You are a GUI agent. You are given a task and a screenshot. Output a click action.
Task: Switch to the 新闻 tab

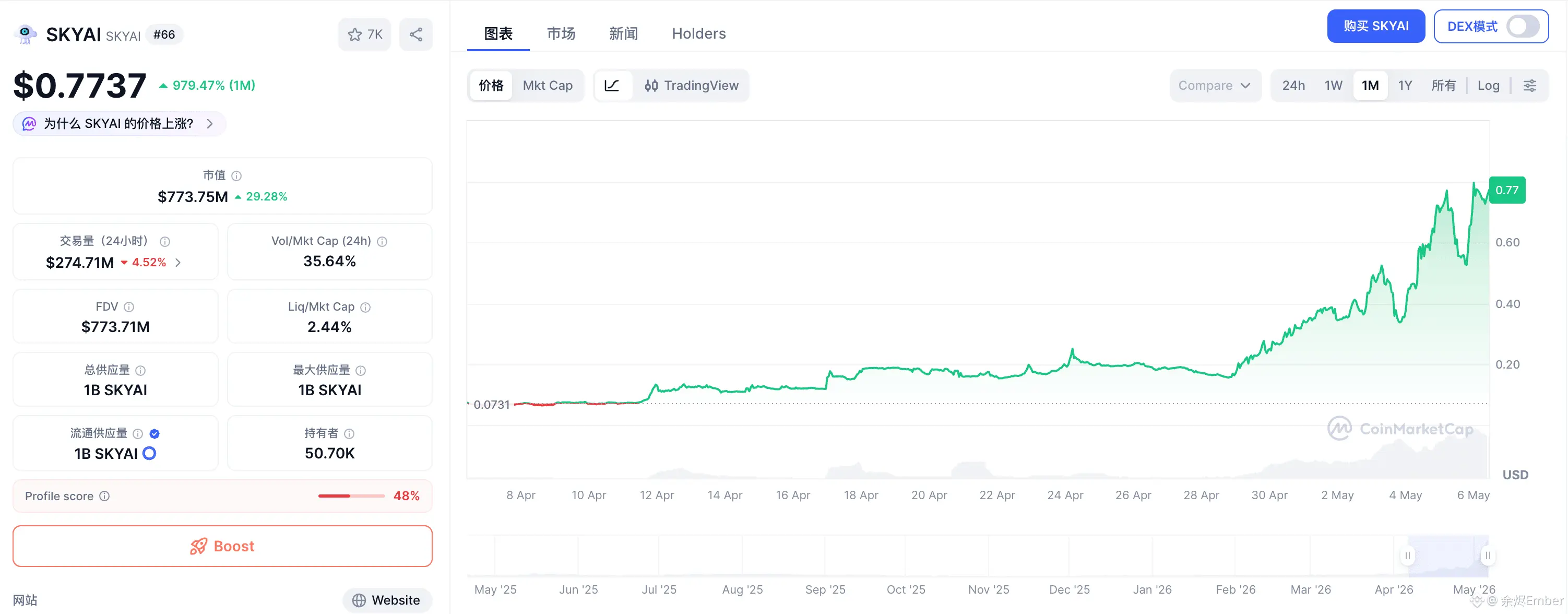(623, 33)
